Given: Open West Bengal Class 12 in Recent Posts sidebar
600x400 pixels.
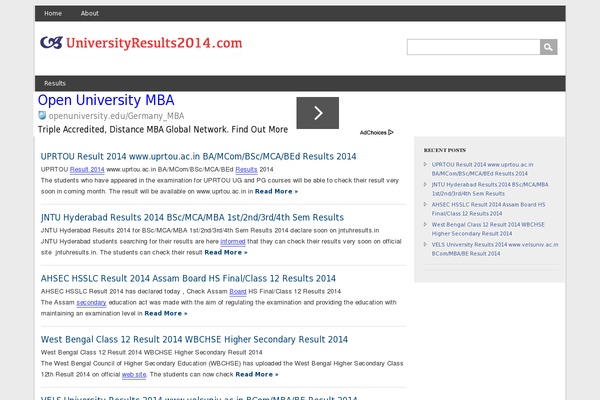Looking at the screenshot, I should tap(488, 229).
